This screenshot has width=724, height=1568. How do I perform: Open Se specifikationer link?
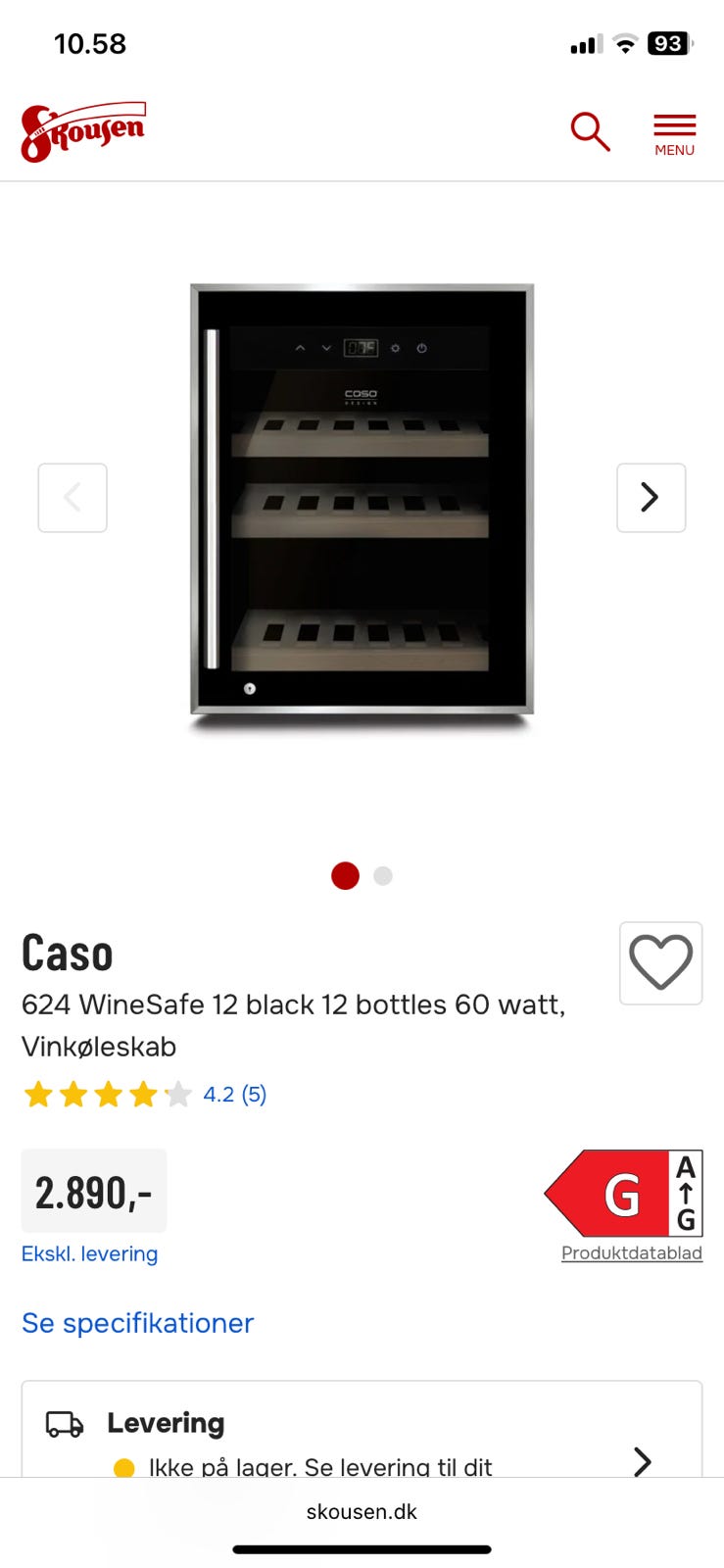click(x=137, y=1323)
